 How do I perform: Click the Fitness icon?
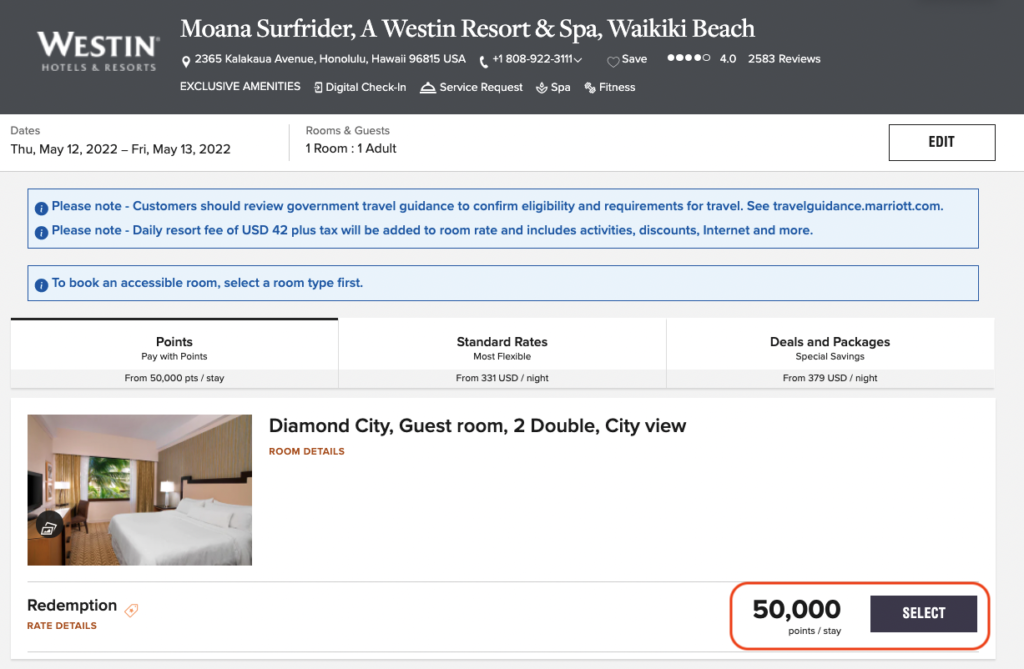[x=590, y=88]
